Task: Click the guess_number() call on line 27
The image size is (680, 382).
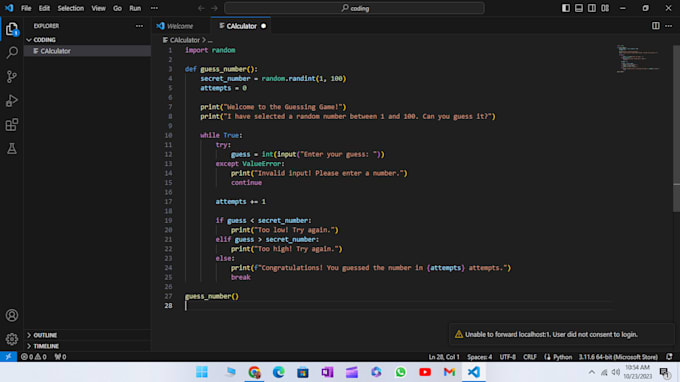Action: pos(212,296)
